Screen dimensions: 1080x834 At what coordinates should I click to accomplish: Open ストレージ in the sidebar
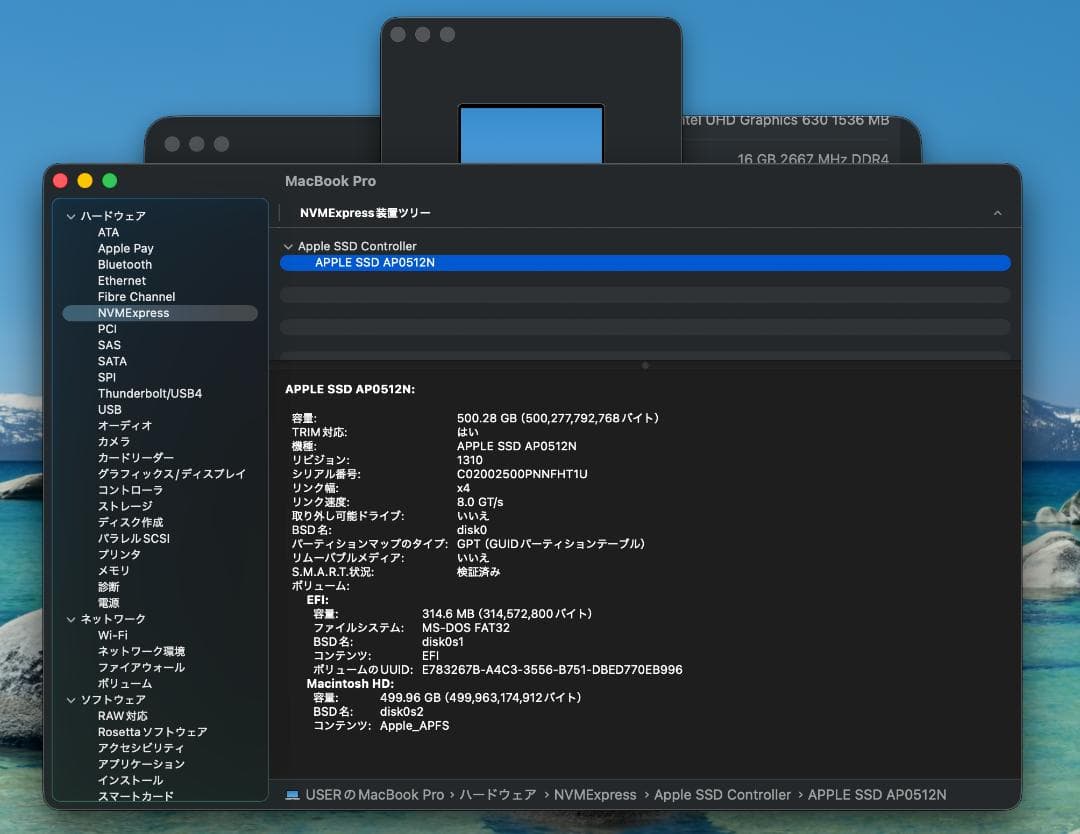point(125,506)
